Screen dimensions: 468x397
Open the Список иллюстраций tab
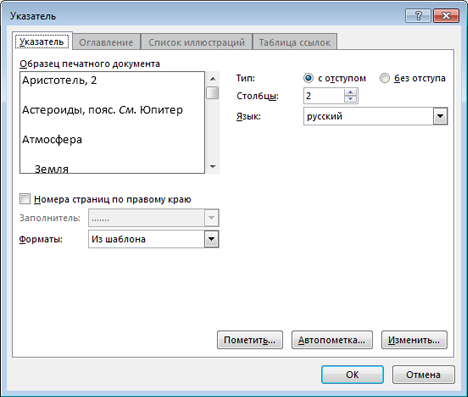pyautogui.click(x=196, y=42)
